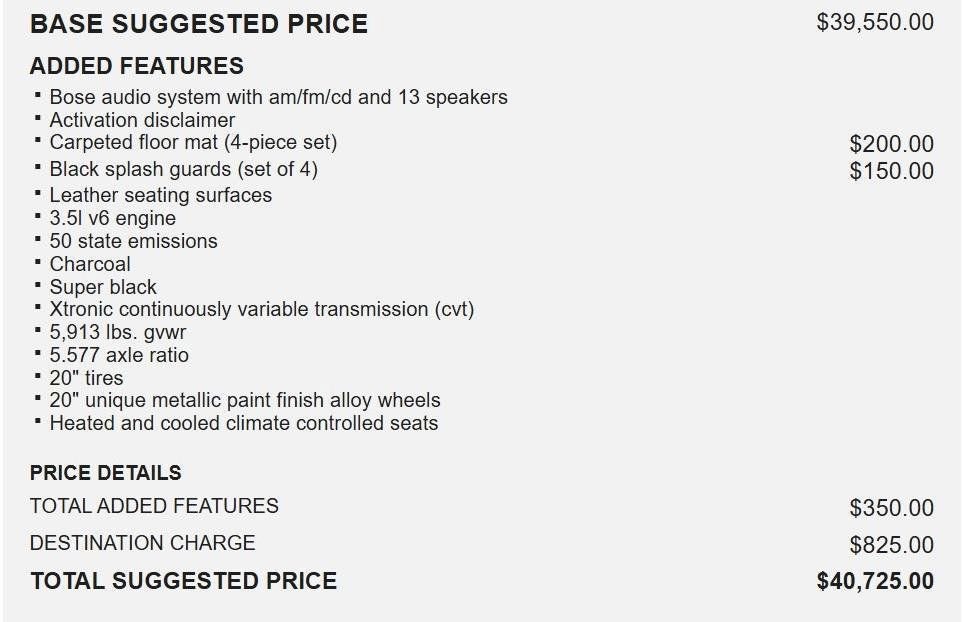The width and height of the screenshot is (964, 622).
Task: Click the 50 state emissions item
Action: click(x=133, y=241)
